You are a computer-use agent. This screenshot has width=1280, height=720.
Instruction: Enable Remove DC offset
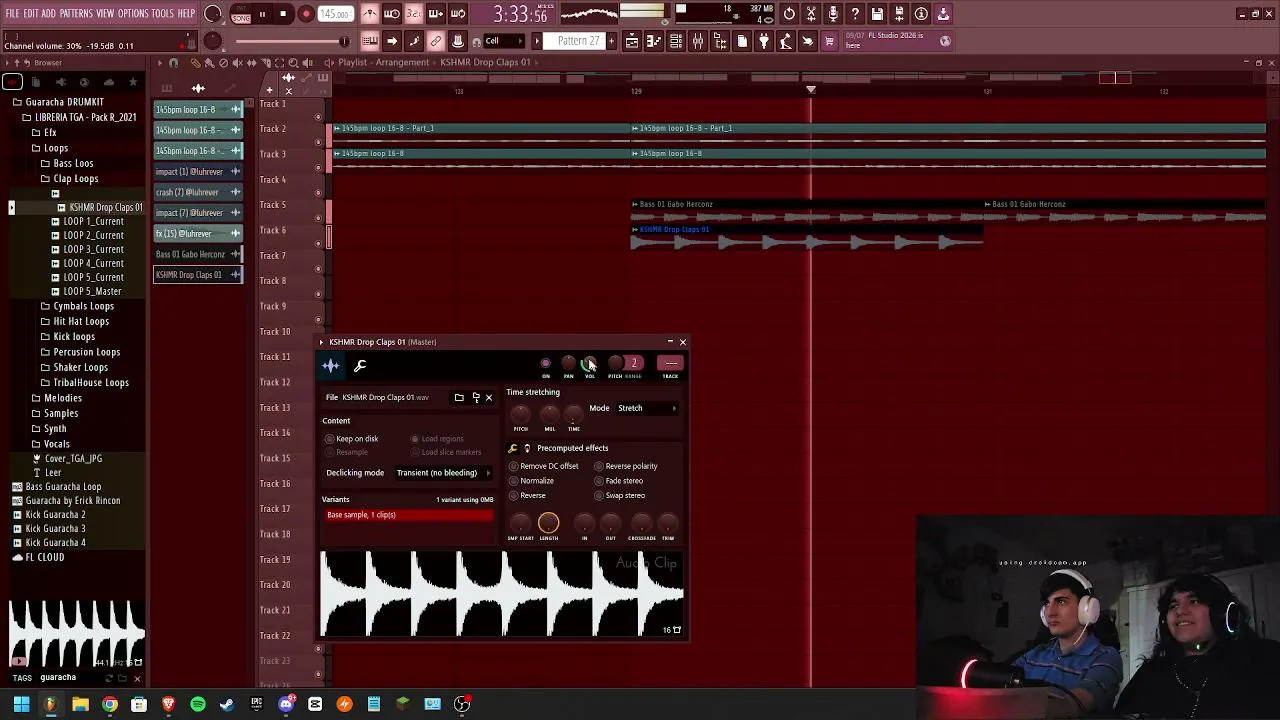[544, 466]
